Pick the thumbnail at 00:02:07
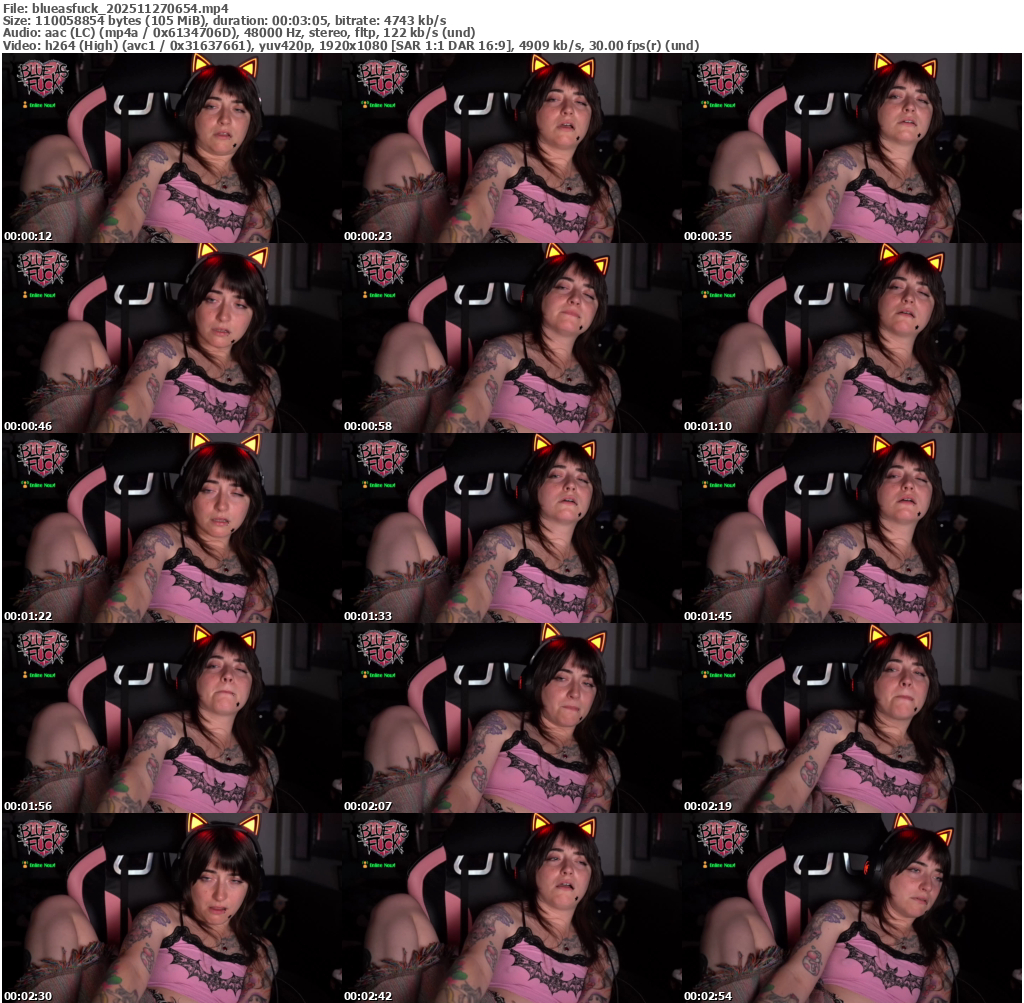Screen dimensions: 1024x1003 coord(511,718)
